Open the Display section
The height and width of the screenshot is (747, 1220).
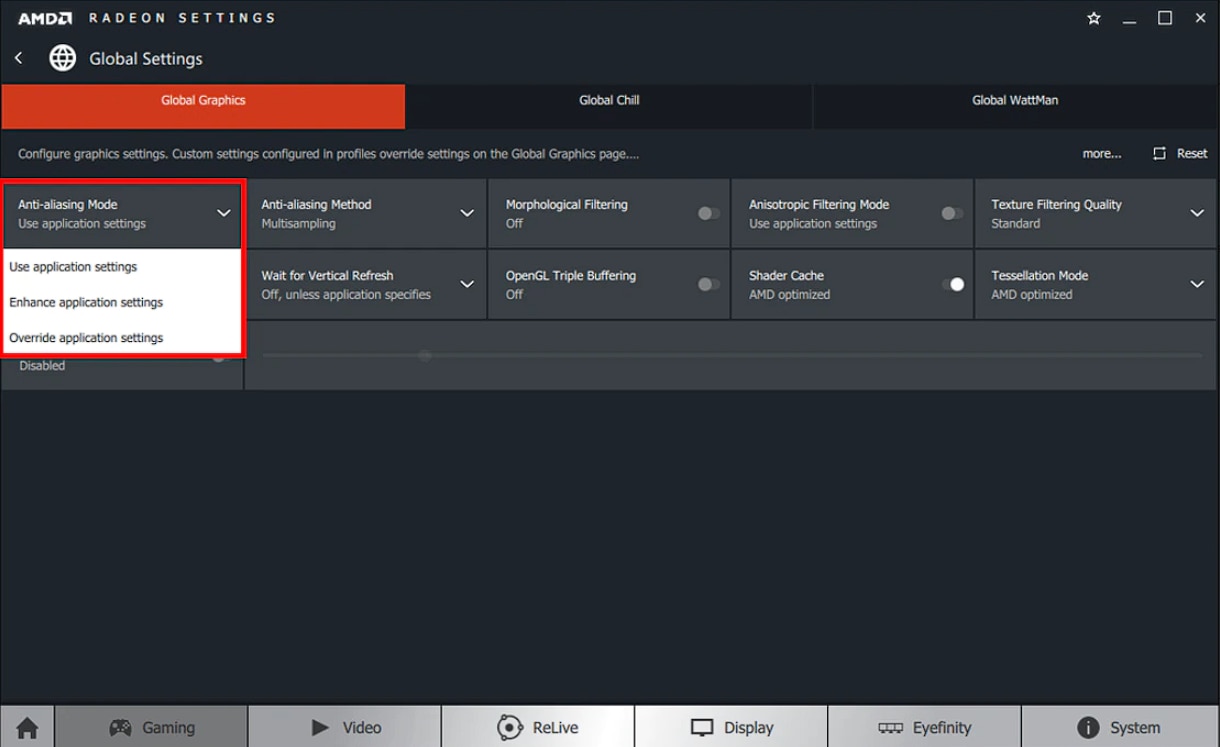pyautogui.click(x=731, y=727)
